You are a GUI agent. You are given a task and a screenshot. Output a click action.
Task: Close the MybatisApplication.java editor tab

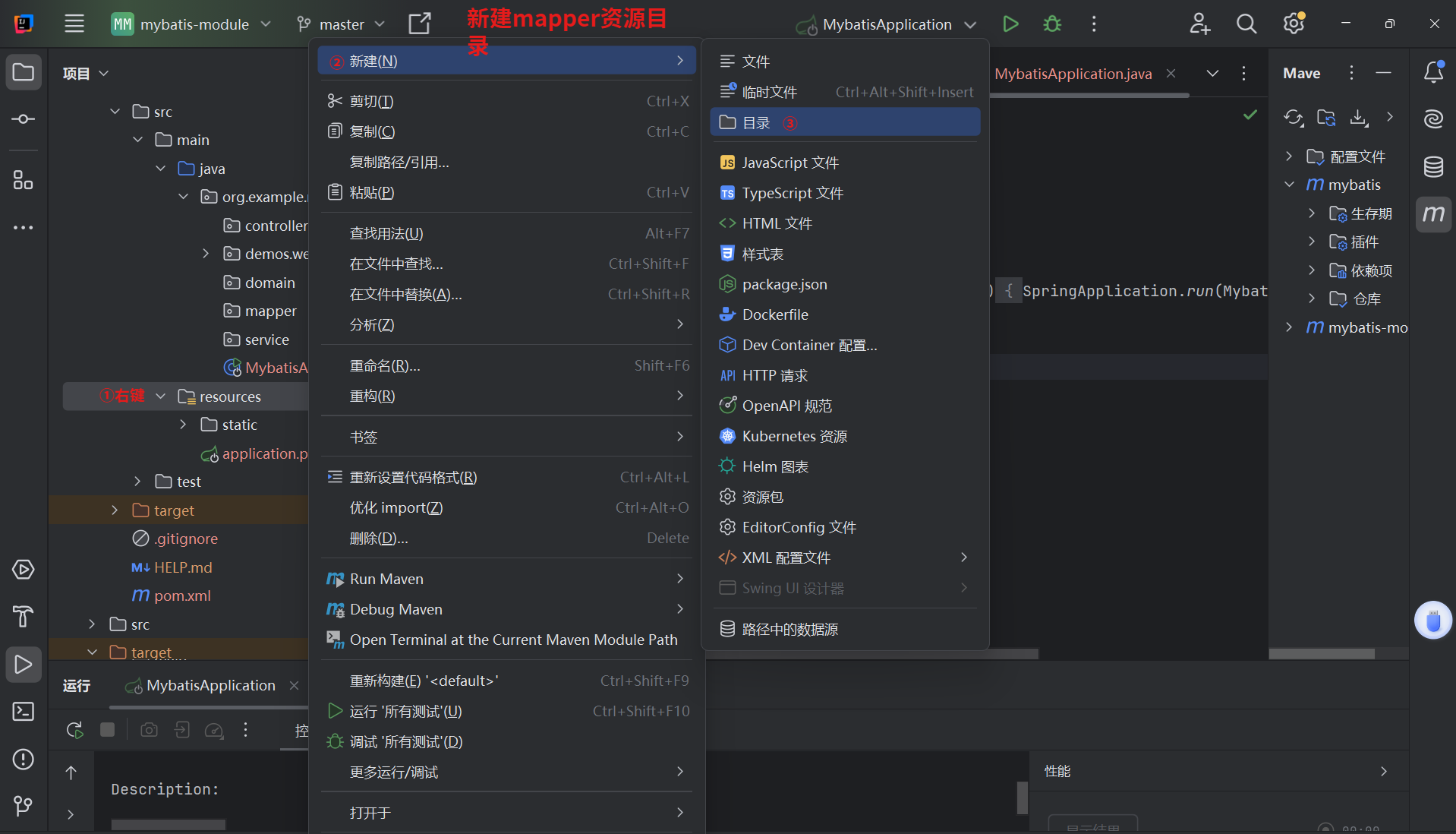click(x=1171, y=74)
